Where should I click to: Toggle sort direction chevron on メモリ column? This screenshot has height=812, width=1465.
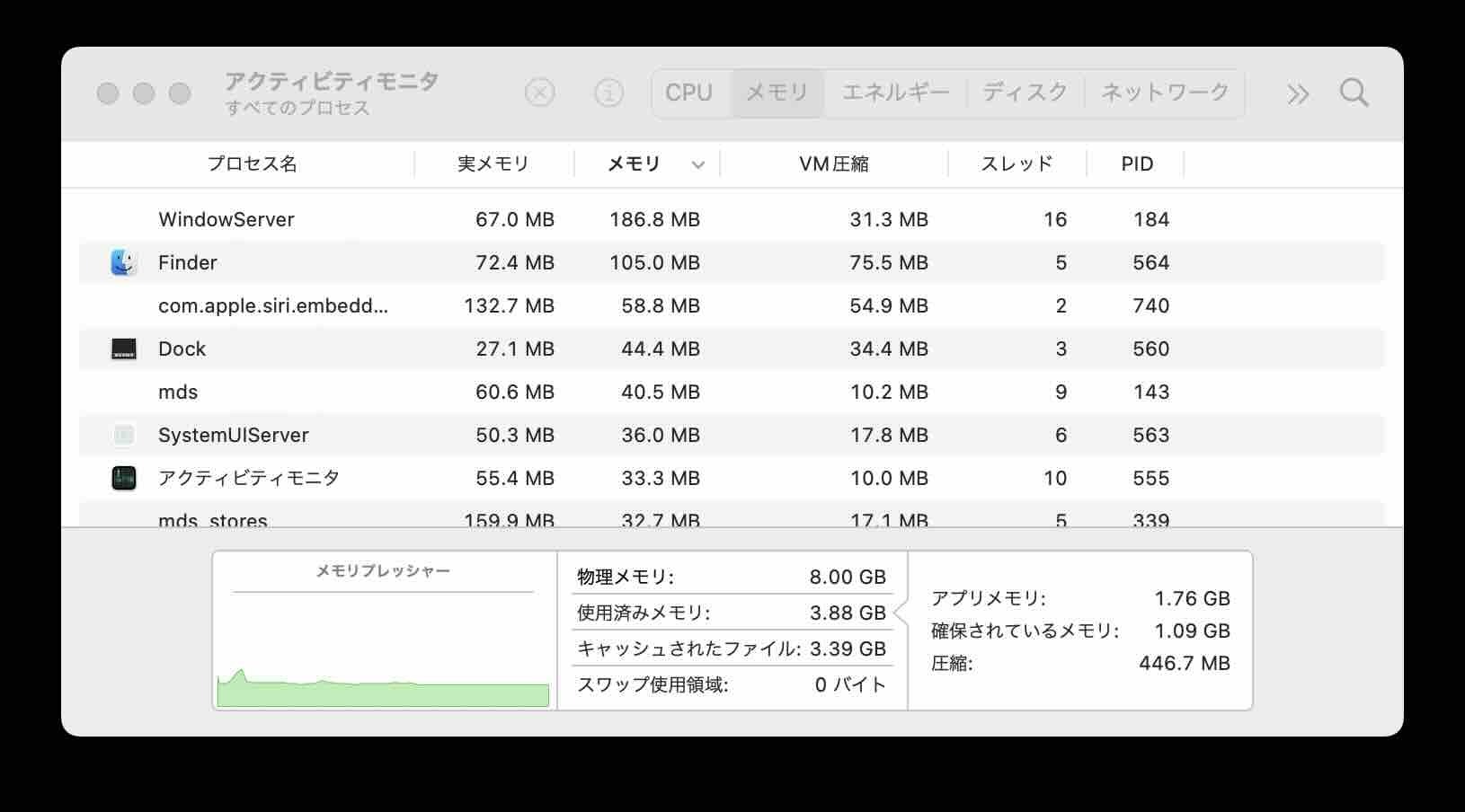coord(698,164)
